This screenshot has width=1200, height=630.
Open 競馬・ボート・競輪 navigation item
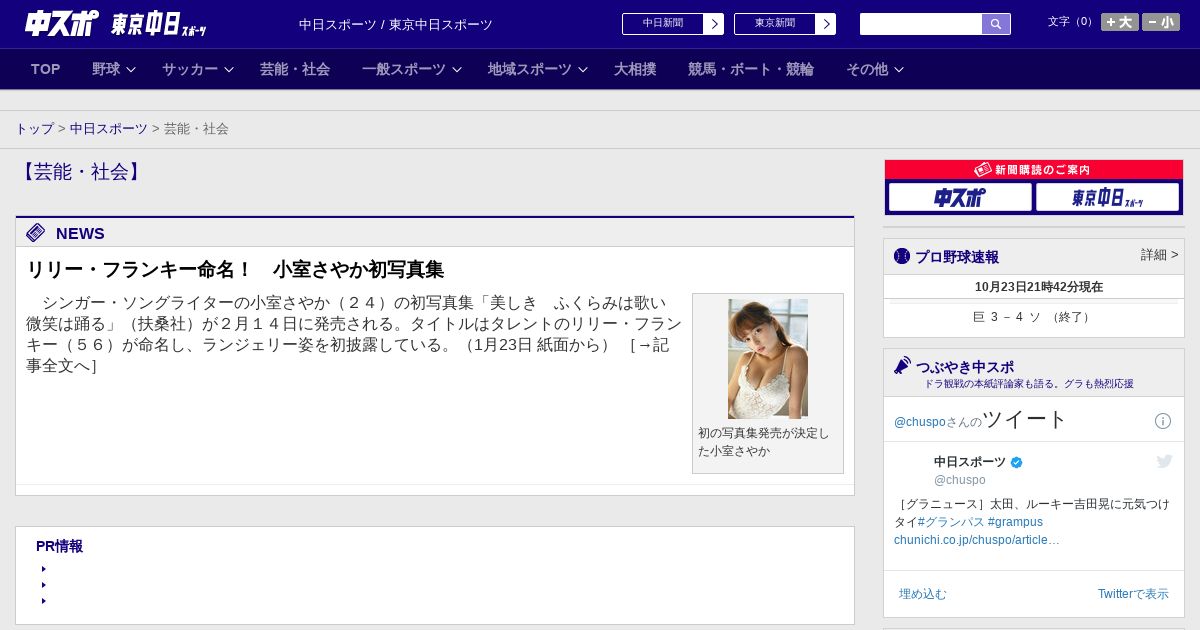point(751,69)
